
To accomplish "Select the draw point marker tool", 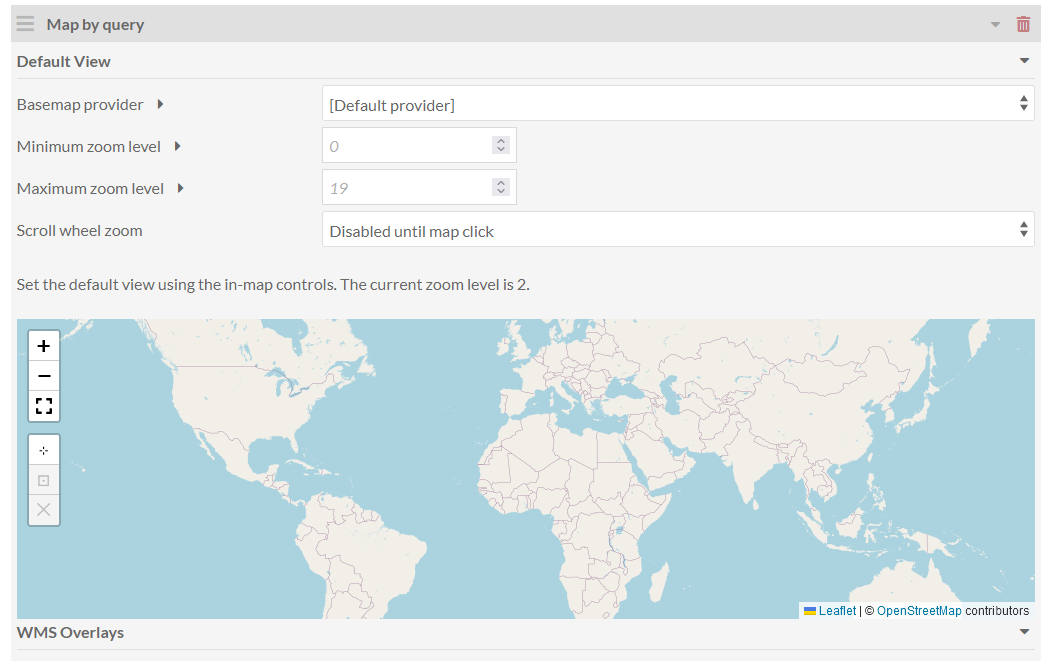I will (44, 450).
